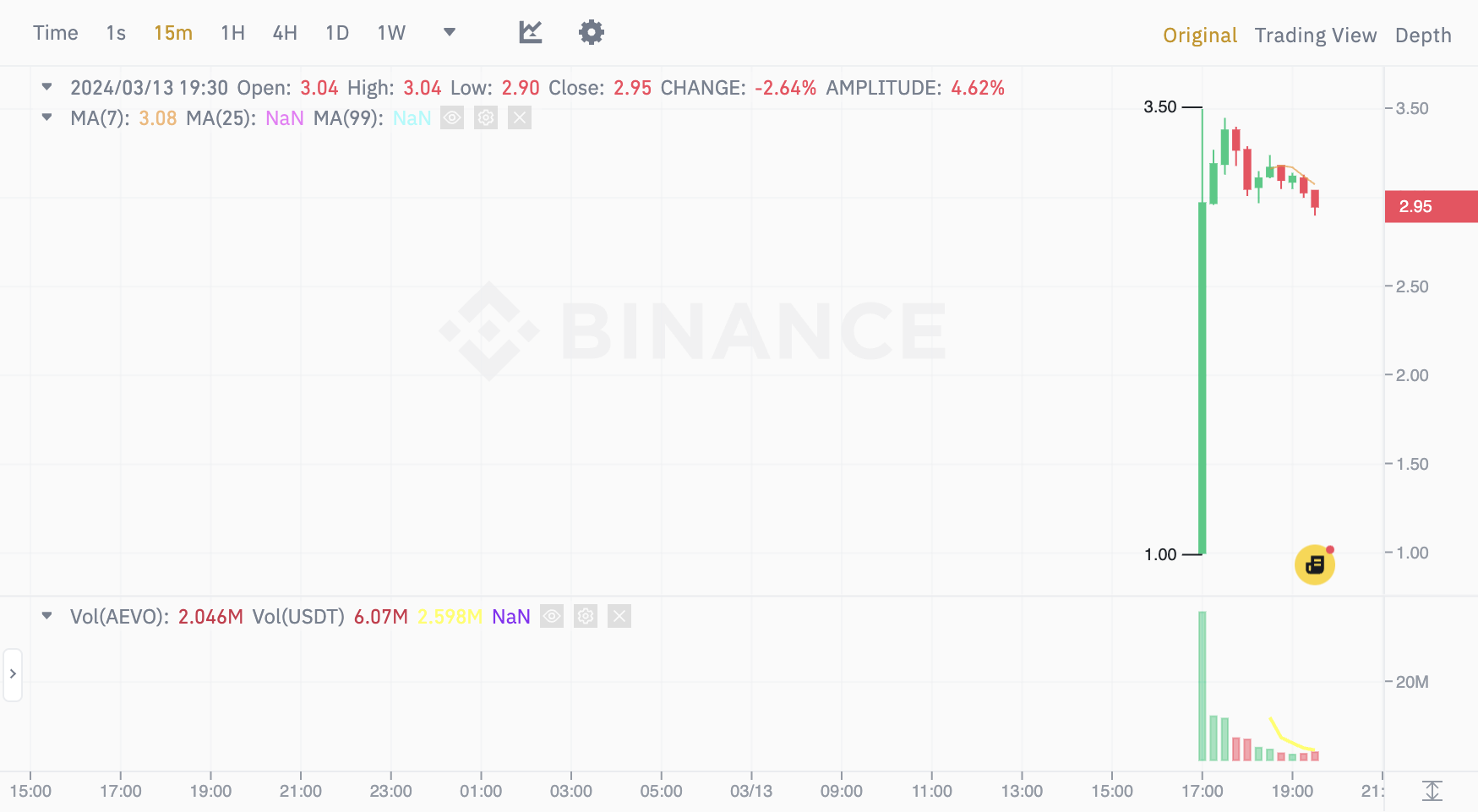The image size is (1478, 812).
Task: Select the 1D interval
Action: 337,33
